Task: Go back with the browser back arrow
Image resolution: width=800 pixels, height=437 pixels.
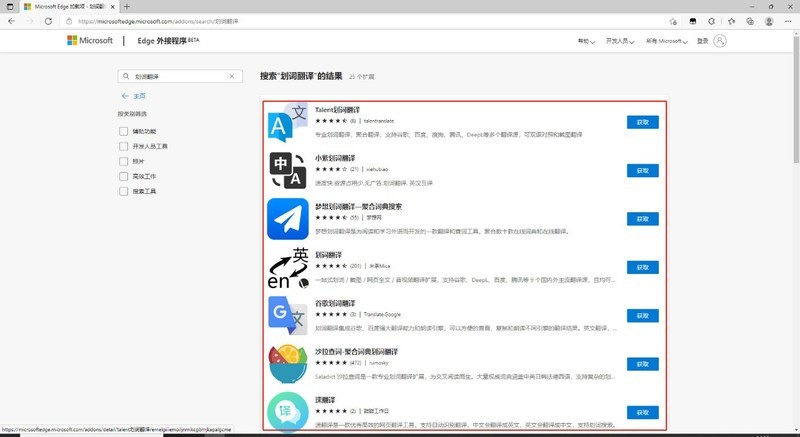Action: click(11, 21)
